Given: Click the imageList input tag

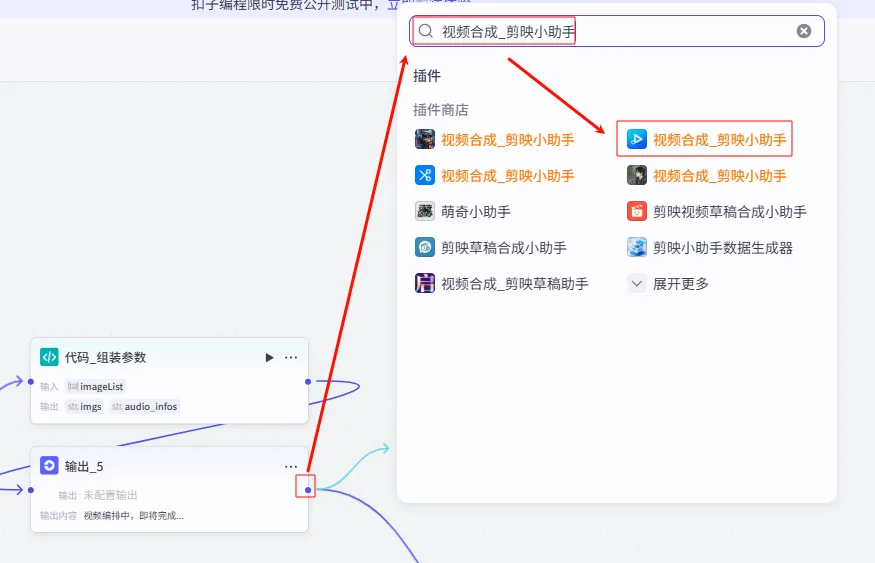Looking at the screenshot, I should coord(95,386).
